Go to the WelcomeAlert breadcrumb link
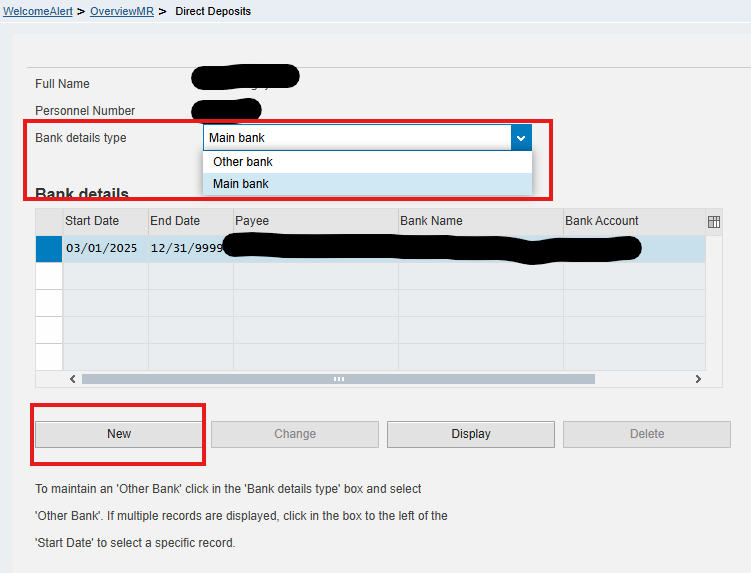751x573 pixels. point(38,11)
